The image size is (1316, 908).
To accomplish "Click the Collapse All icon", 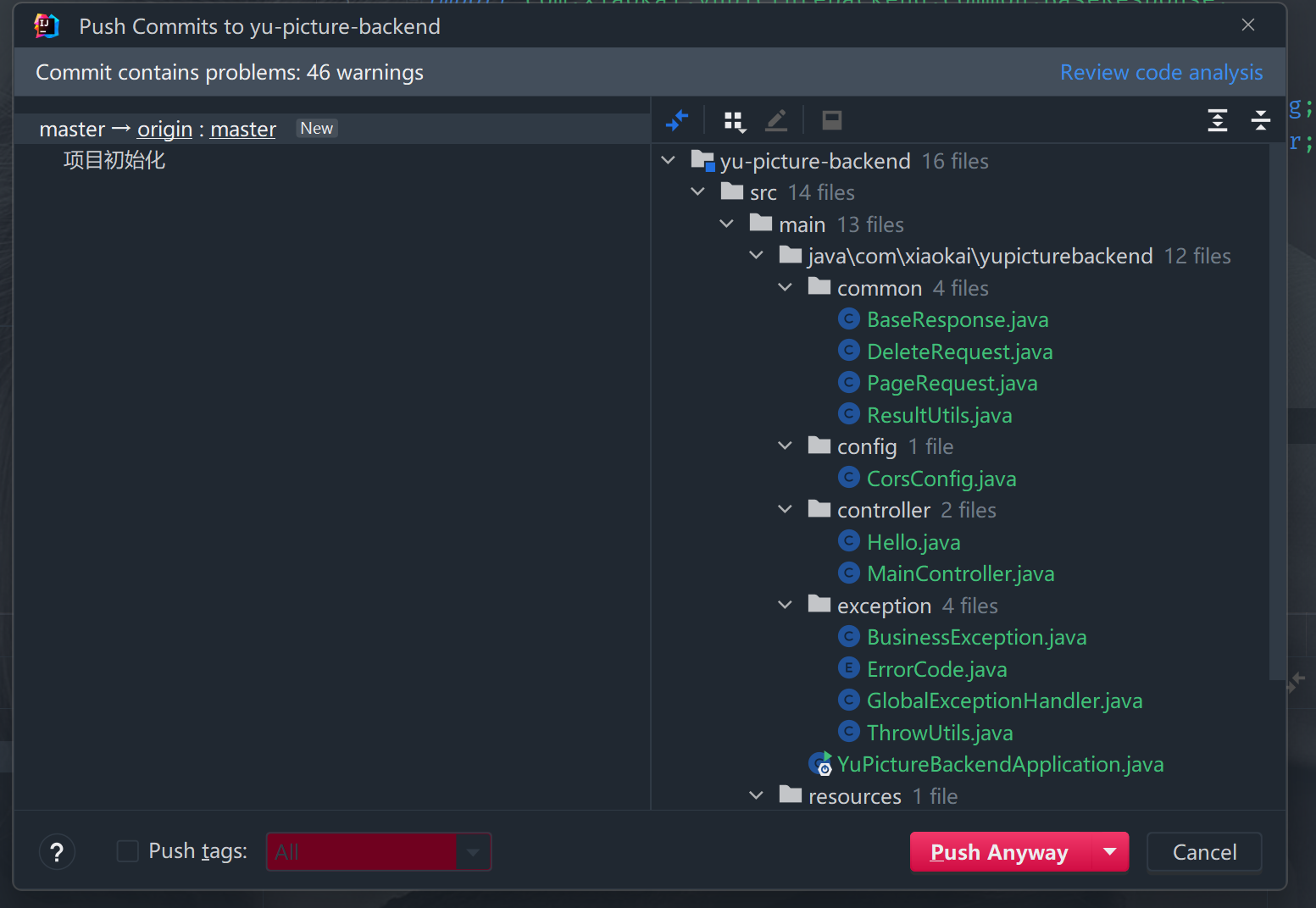I will pyautogui.click(x=1260, y=121).
